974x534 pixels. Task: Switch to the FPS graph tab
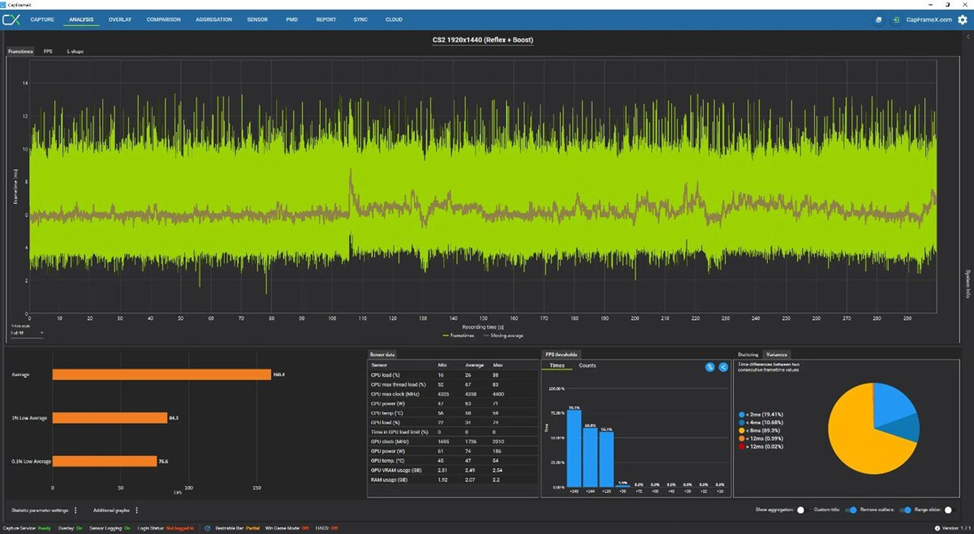point(48,52)
